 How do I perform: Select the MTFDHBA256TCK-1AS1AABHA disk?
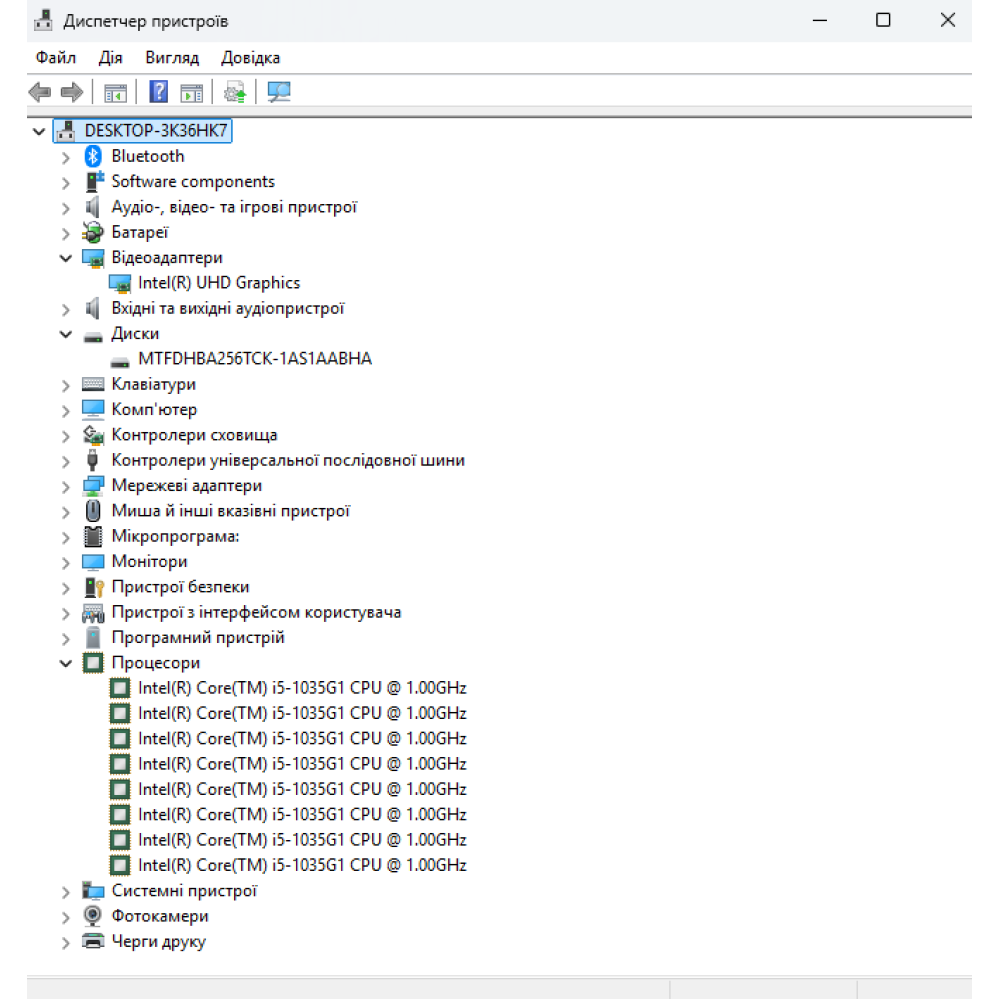[x=254, y=359]
